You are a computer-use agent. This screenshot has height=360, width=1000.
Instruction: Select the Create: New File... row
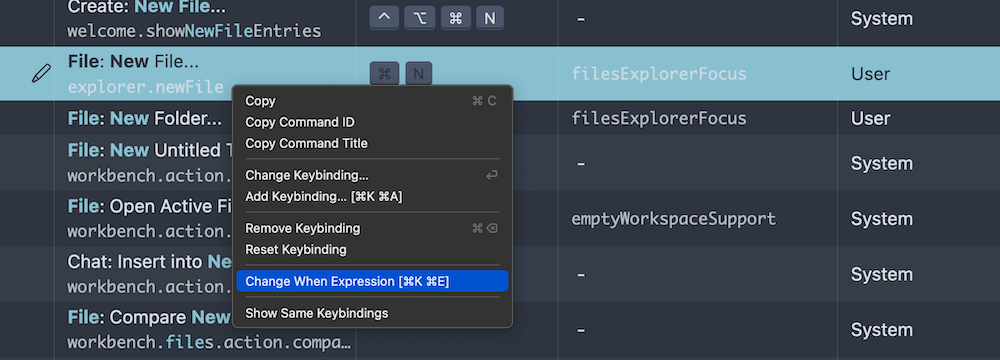(x=500, y=22)
